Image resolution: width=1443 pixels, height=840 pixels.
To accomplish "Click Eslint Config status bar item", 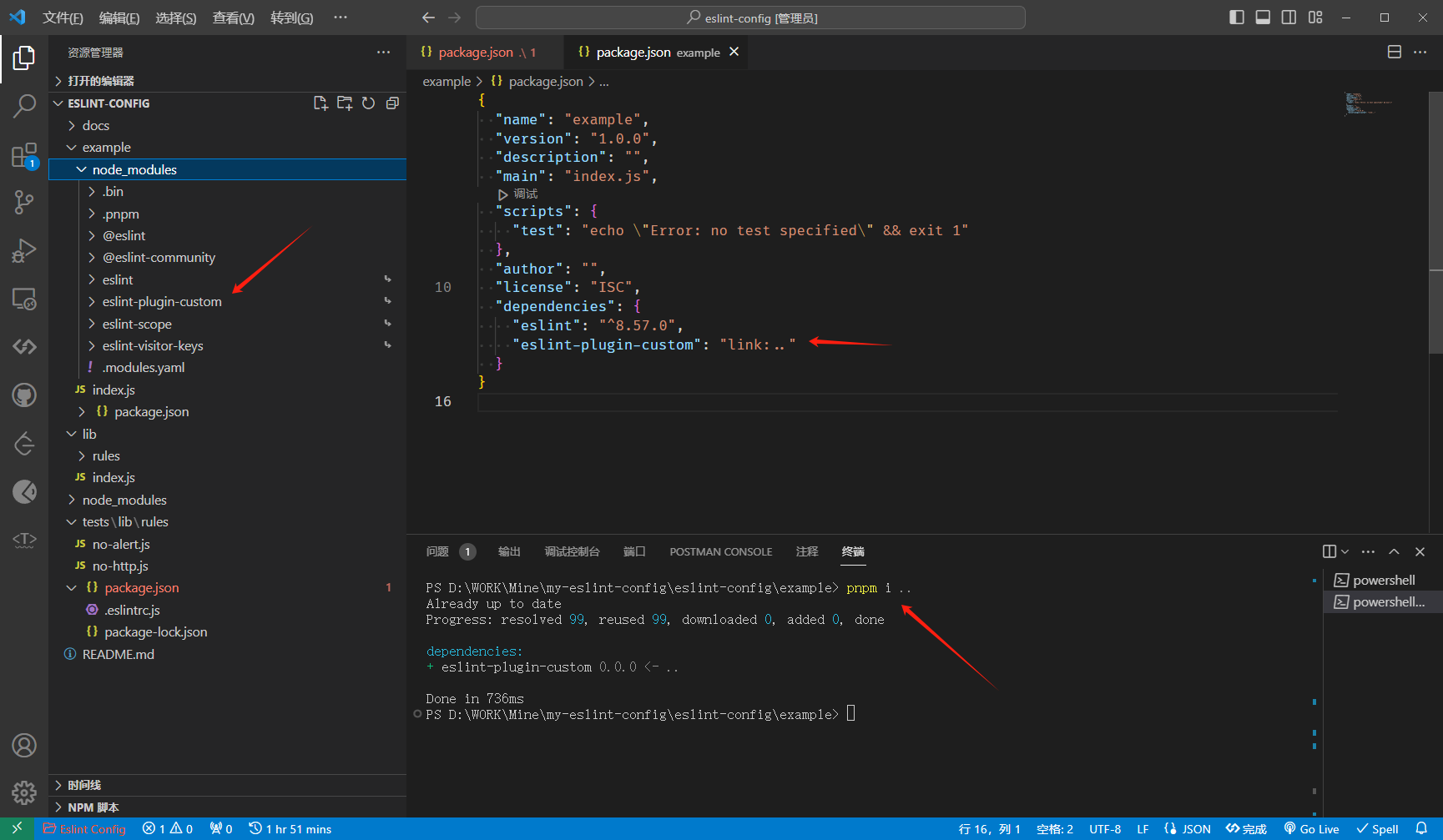I will pos(84,828).
